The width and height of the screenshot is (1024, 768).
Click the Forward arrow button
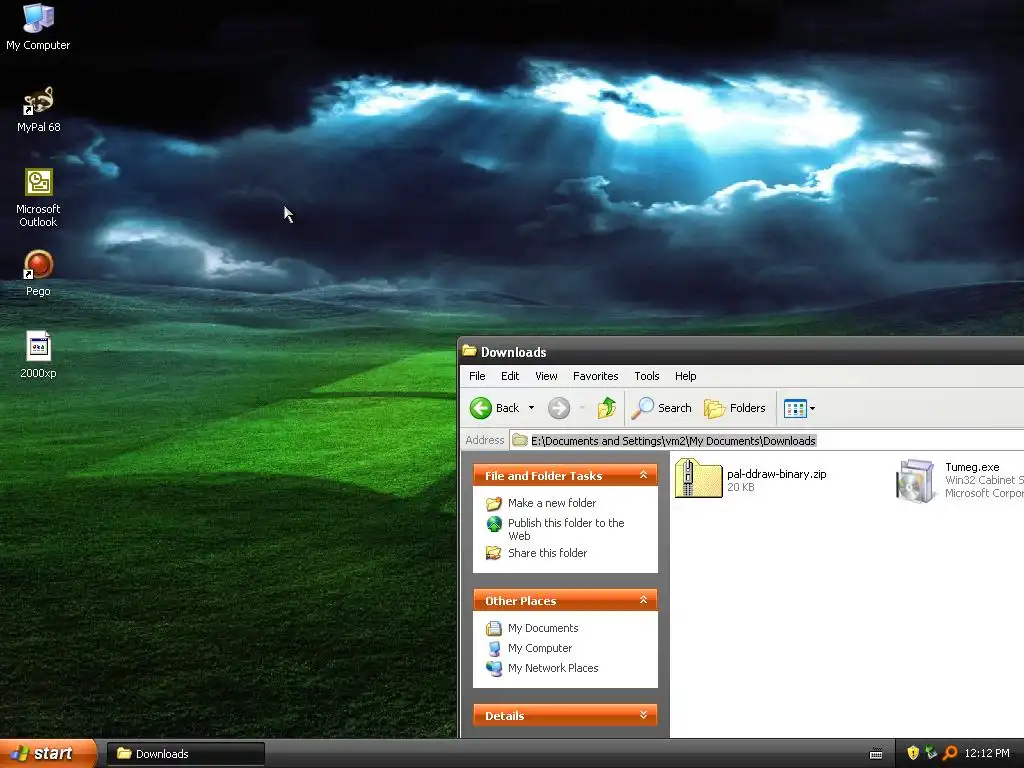(x=558, y=408)
